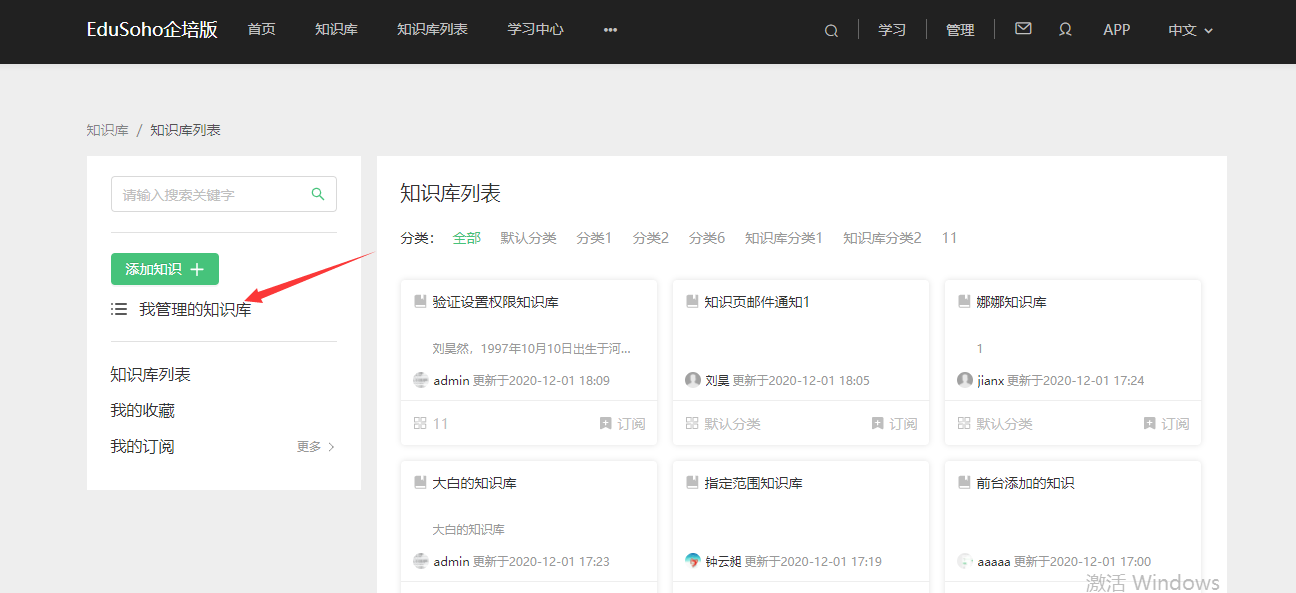Open 我管理的知识库
Viewport: 1296px width, 593px height.
[195, 310]
